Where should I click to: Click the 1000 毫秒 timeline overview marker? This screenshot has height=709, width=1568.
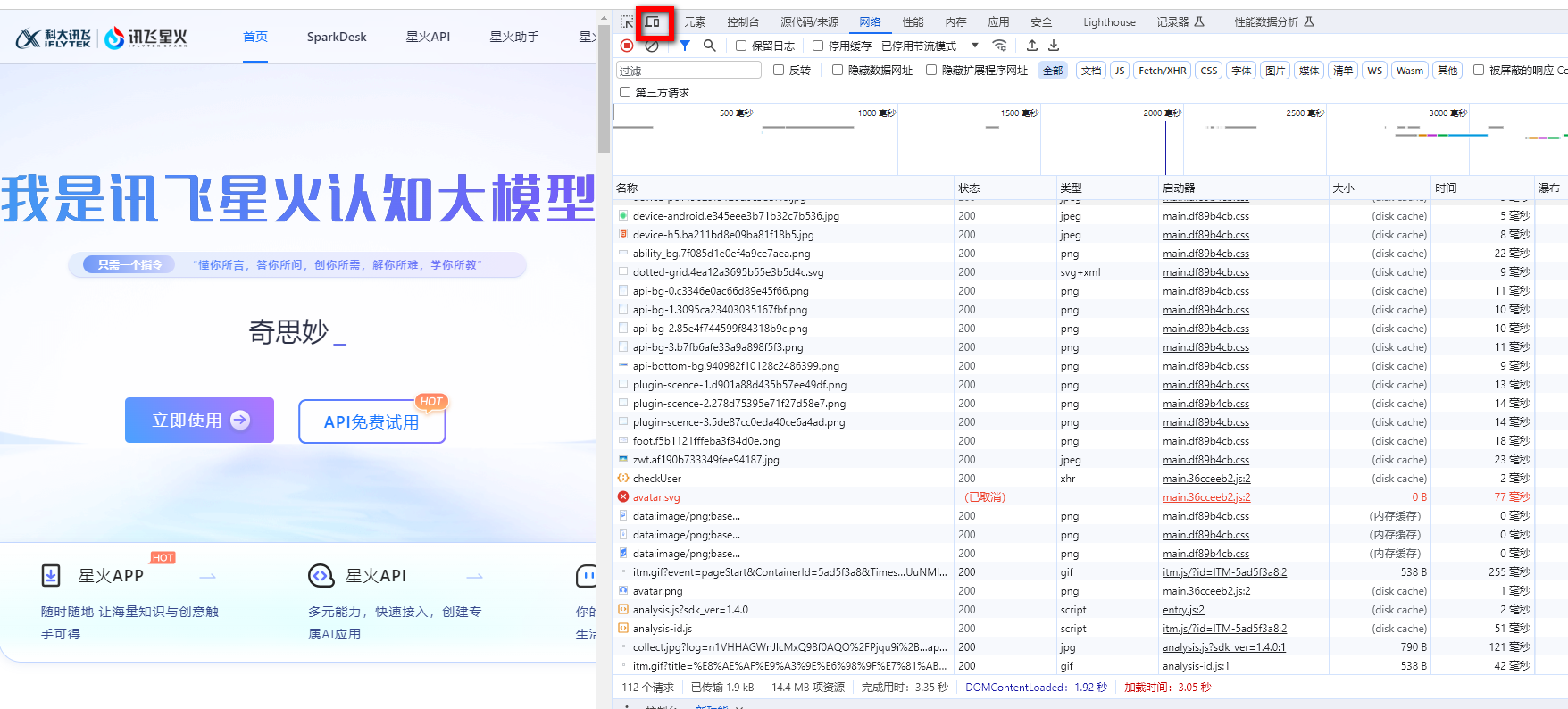(x=876, y=113)
